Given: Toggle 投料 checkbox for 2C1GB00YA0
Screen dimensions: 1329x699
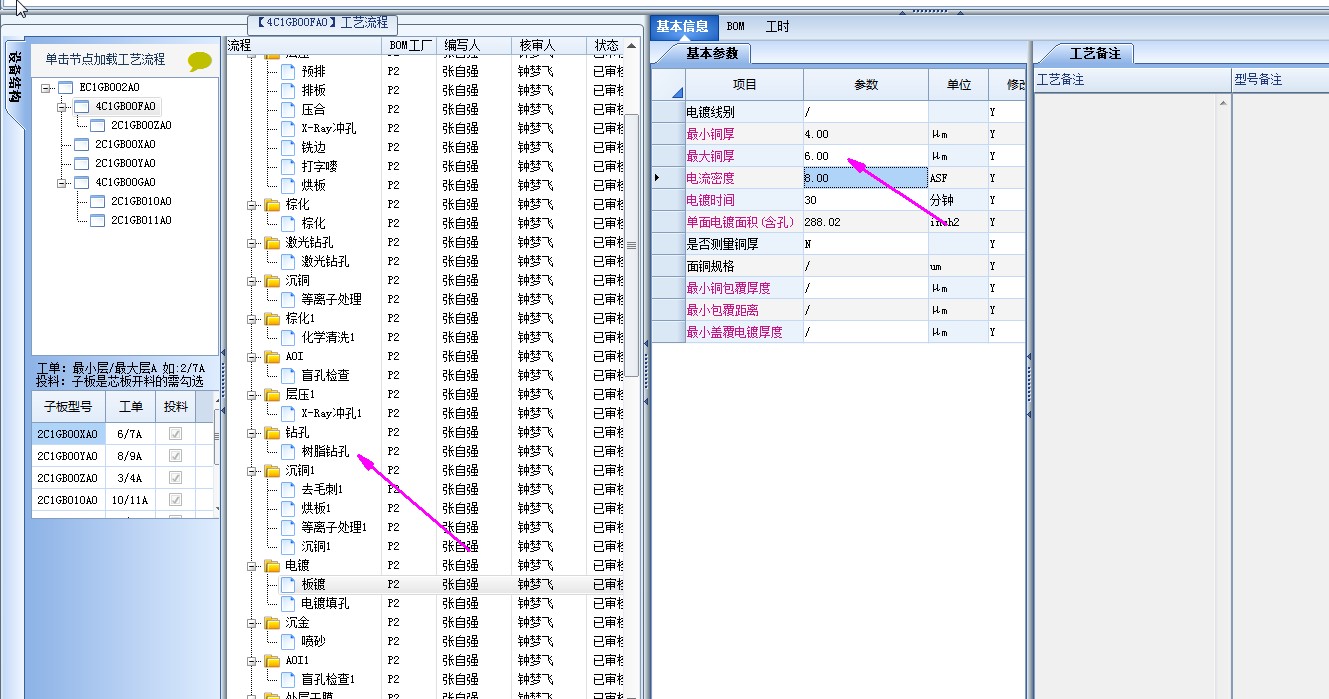Looking at the screenshot, I should [x=176, y=456].
